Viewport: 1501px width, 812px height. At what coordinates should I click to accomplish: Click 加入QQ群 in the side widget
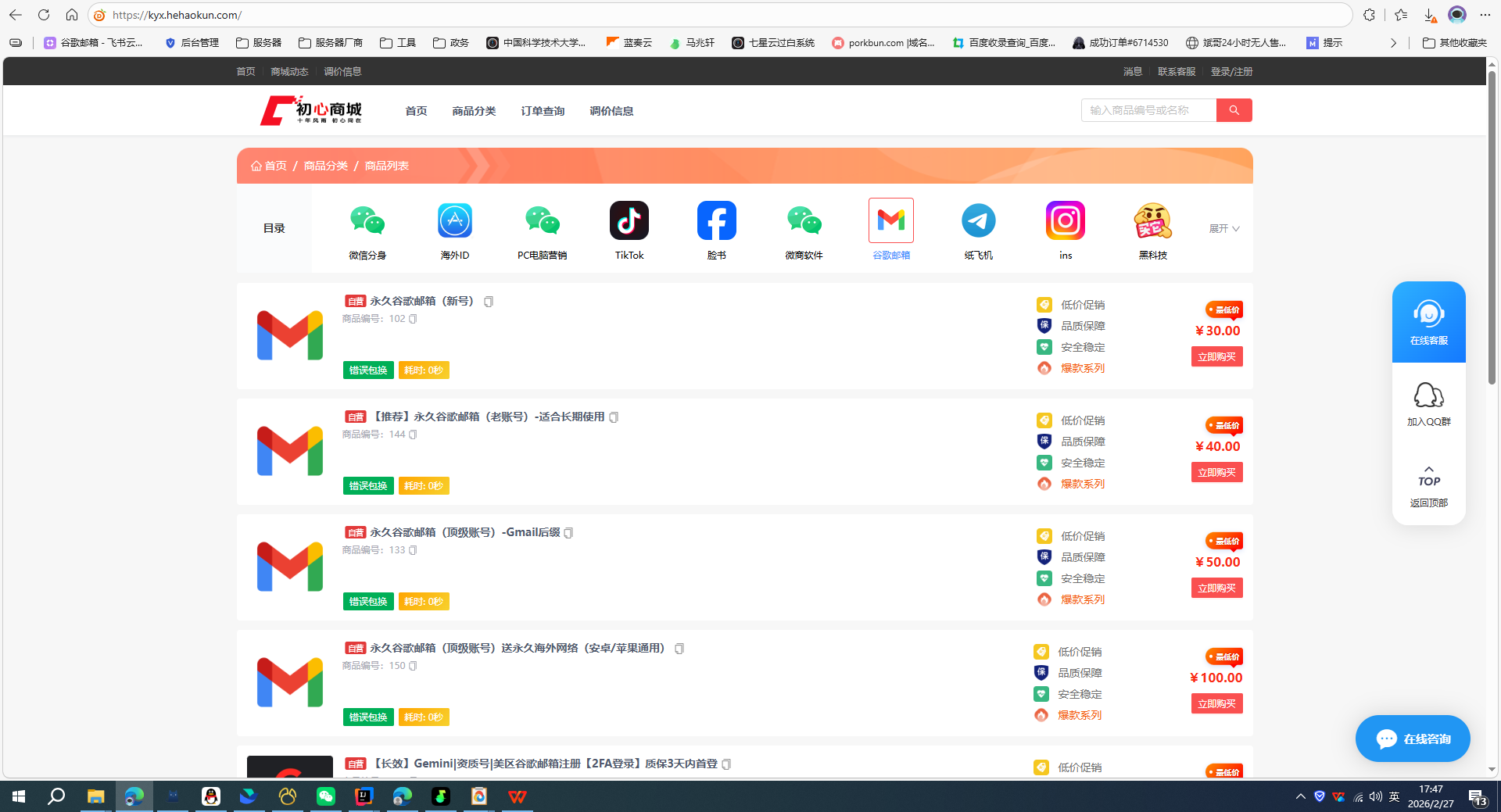click(x=1428, y=404)
